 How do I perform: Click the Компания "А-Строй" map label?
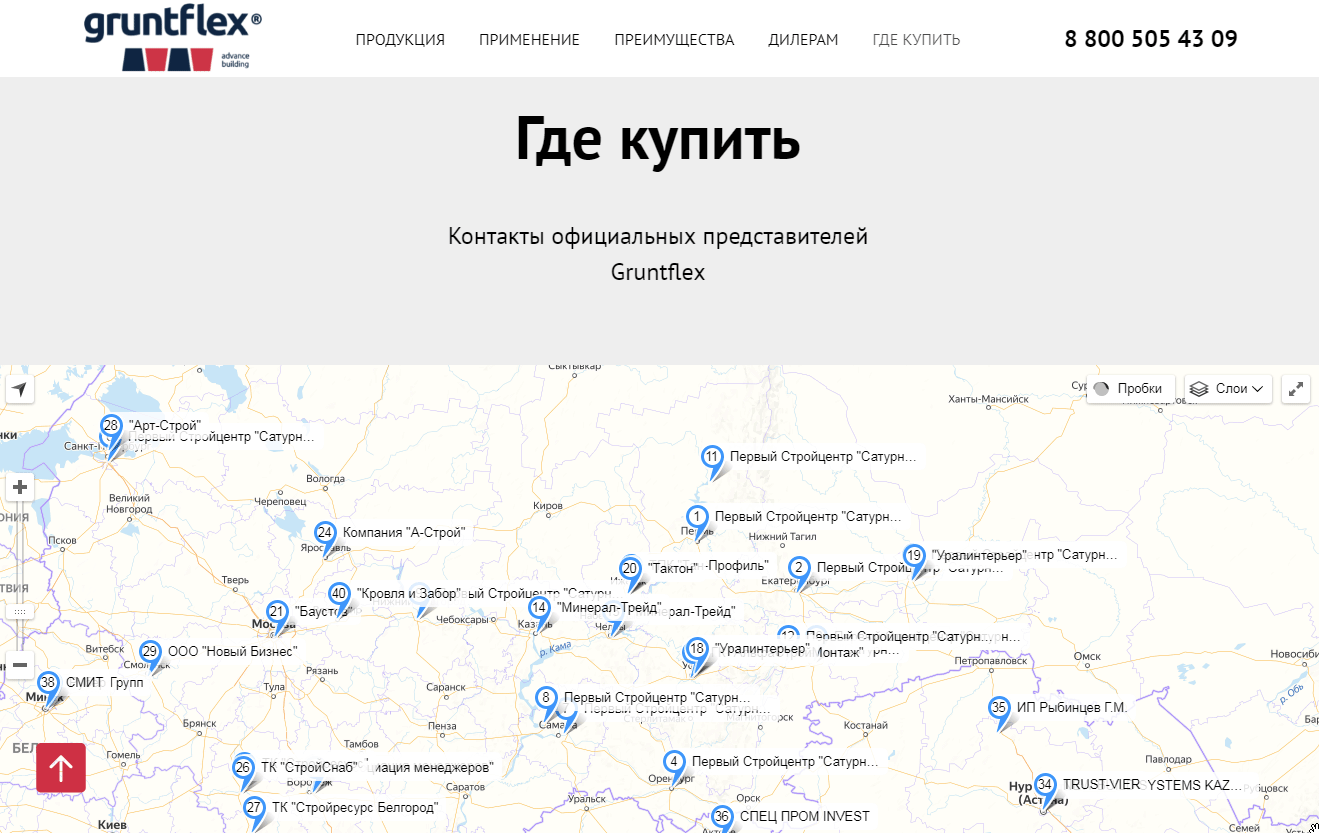pos(404,532)
